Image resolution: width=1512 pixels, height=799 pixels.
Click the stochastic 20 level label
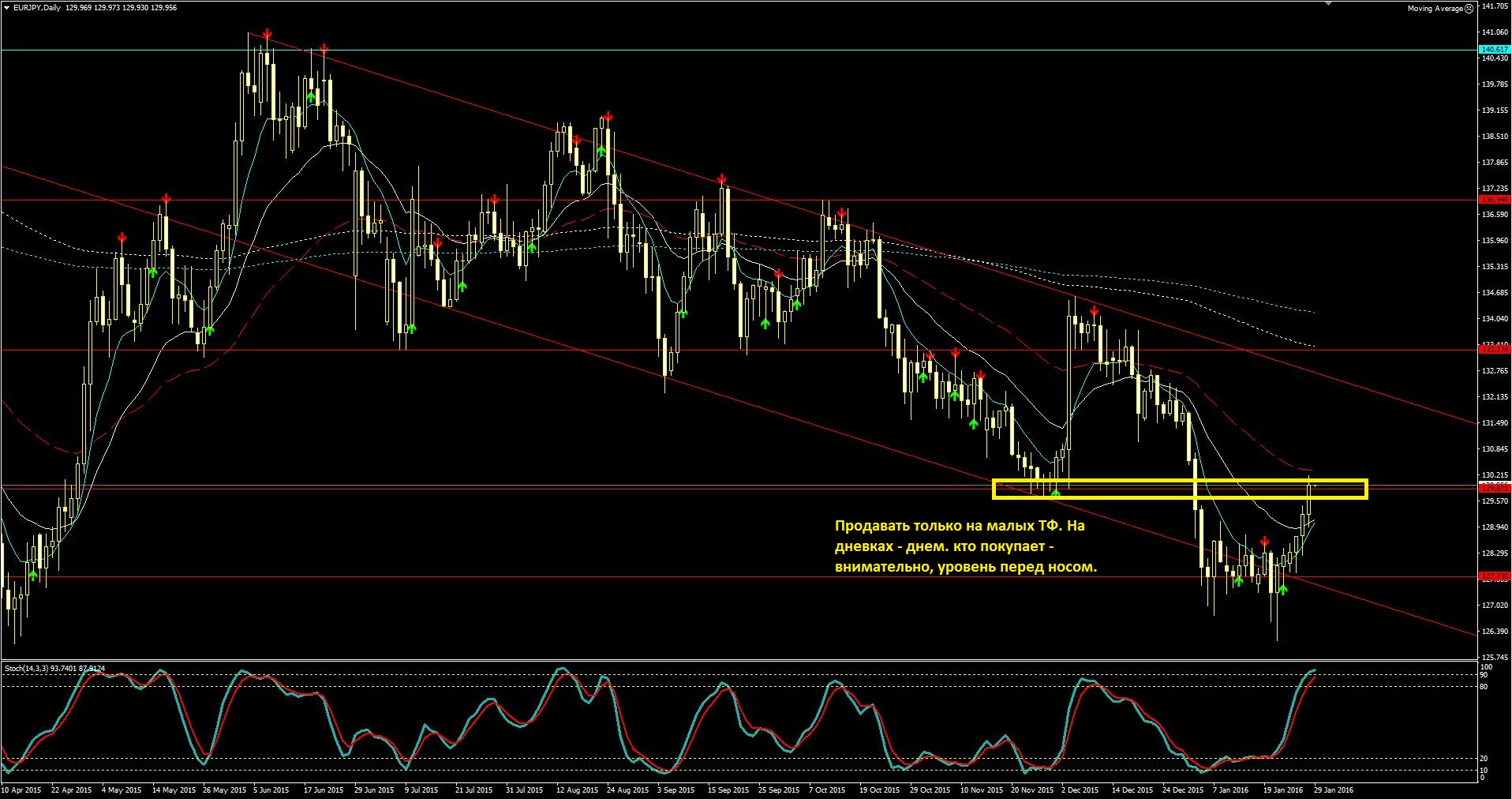coord(1484,759)
